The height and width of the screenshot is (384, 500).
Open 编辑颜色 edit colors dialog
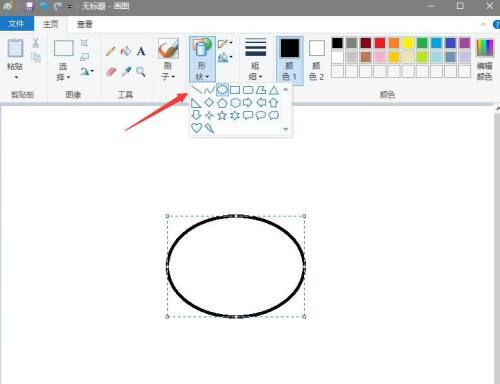pyautogui.click(x=485, y=59)
